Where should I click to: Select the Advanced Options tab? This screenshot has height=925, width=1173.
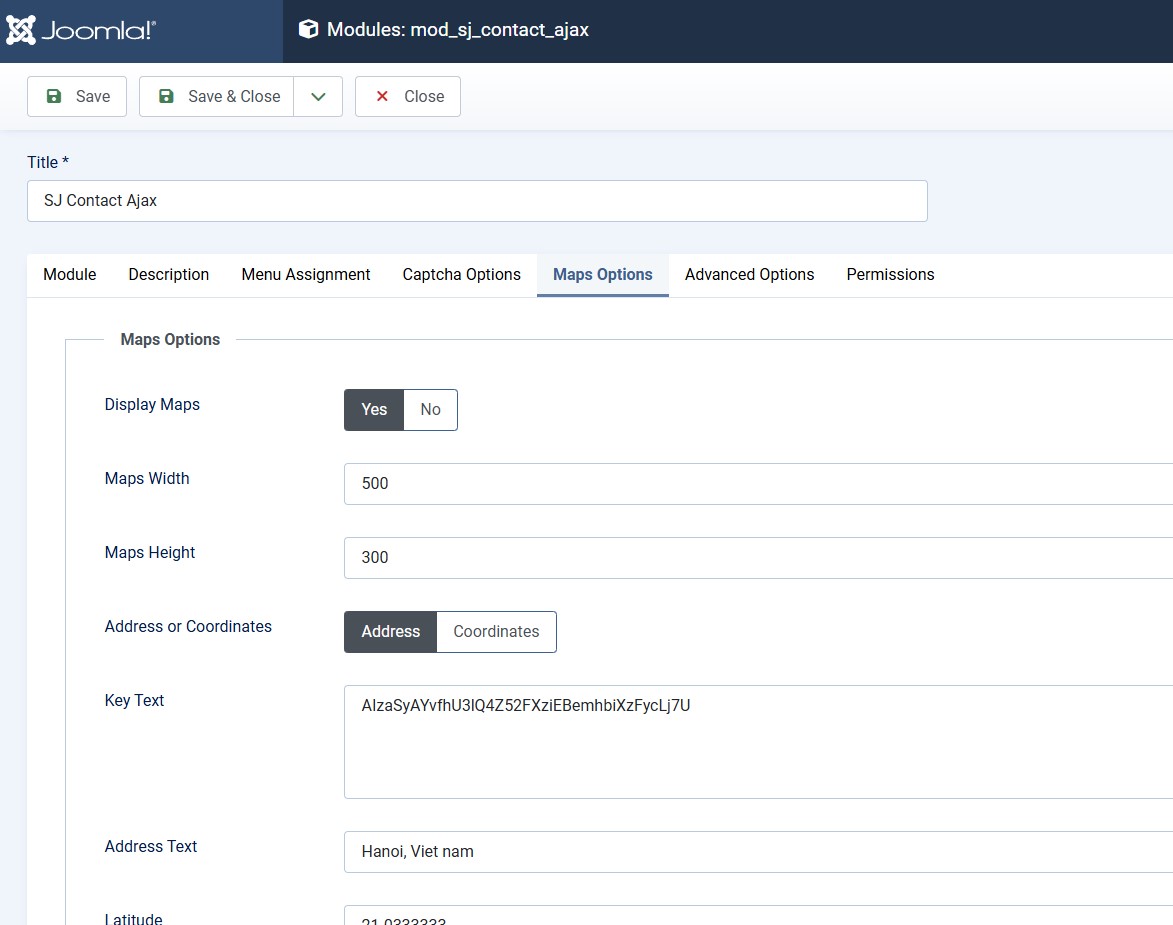click(749, 275)
